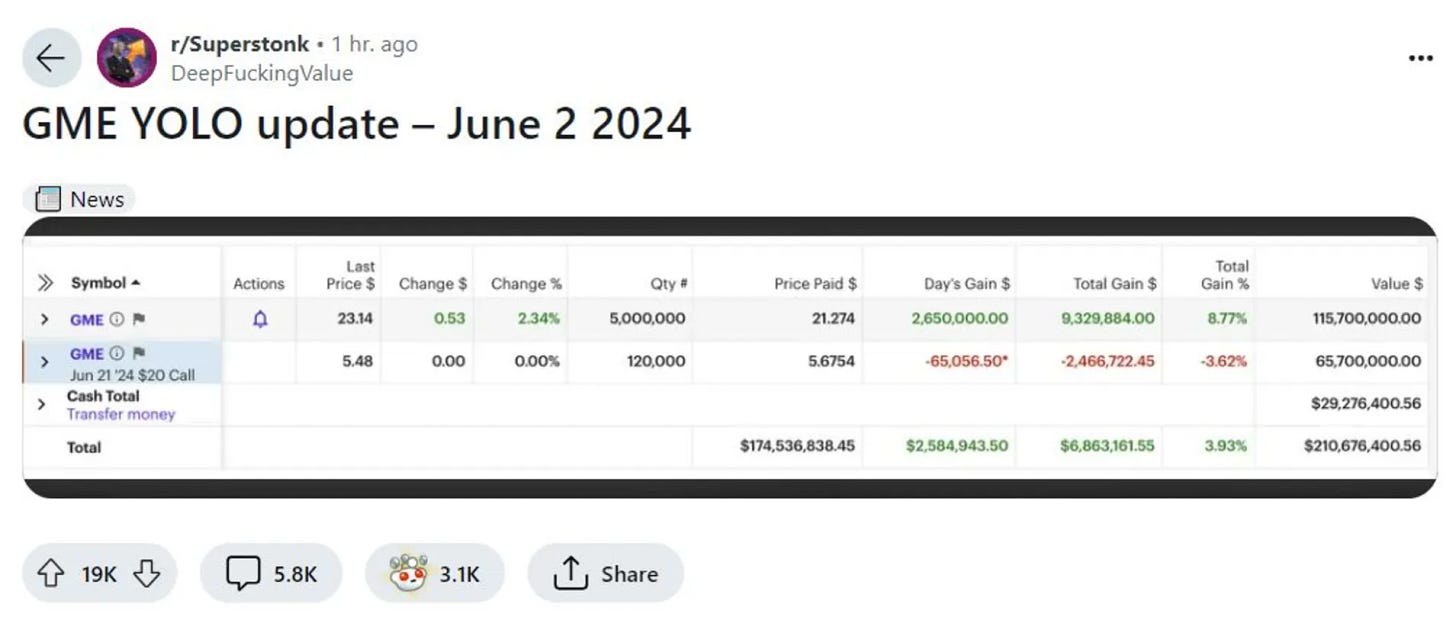Open the post's three-dot options menu

[x=1420, y=58]
